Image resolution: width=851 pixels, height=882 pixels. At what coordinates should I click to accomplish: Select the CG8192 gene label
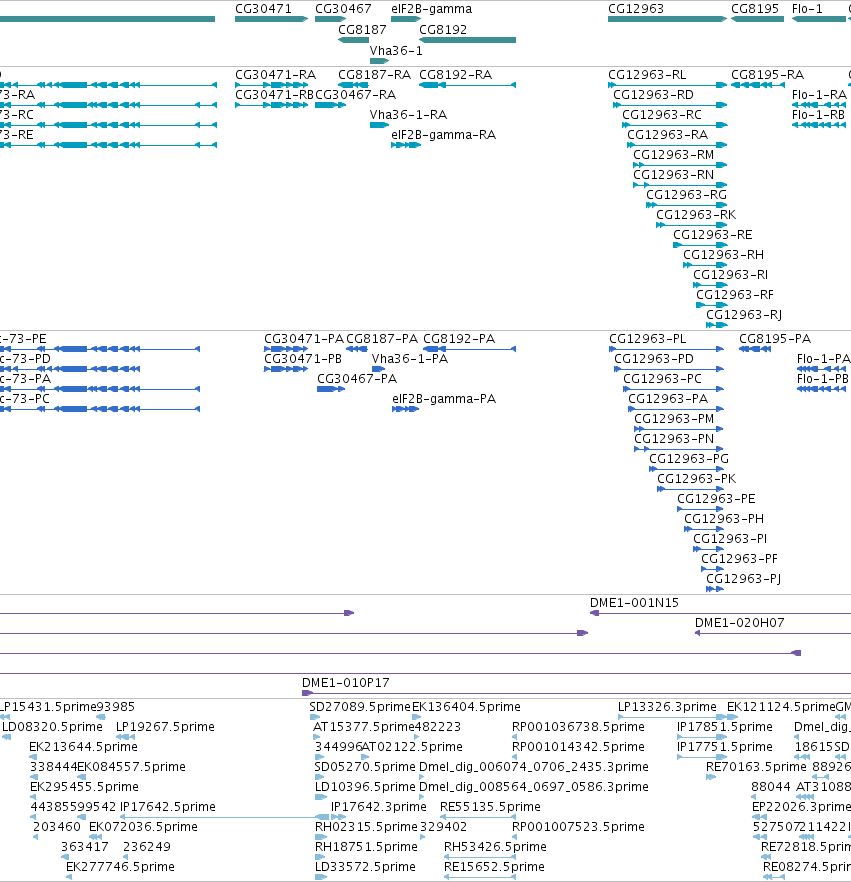click(x=443, y=30)
